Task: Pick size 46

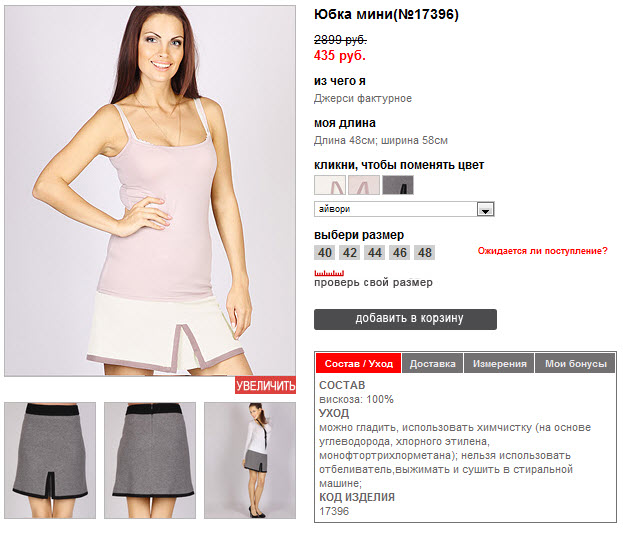Action: [x=400, y=253]
